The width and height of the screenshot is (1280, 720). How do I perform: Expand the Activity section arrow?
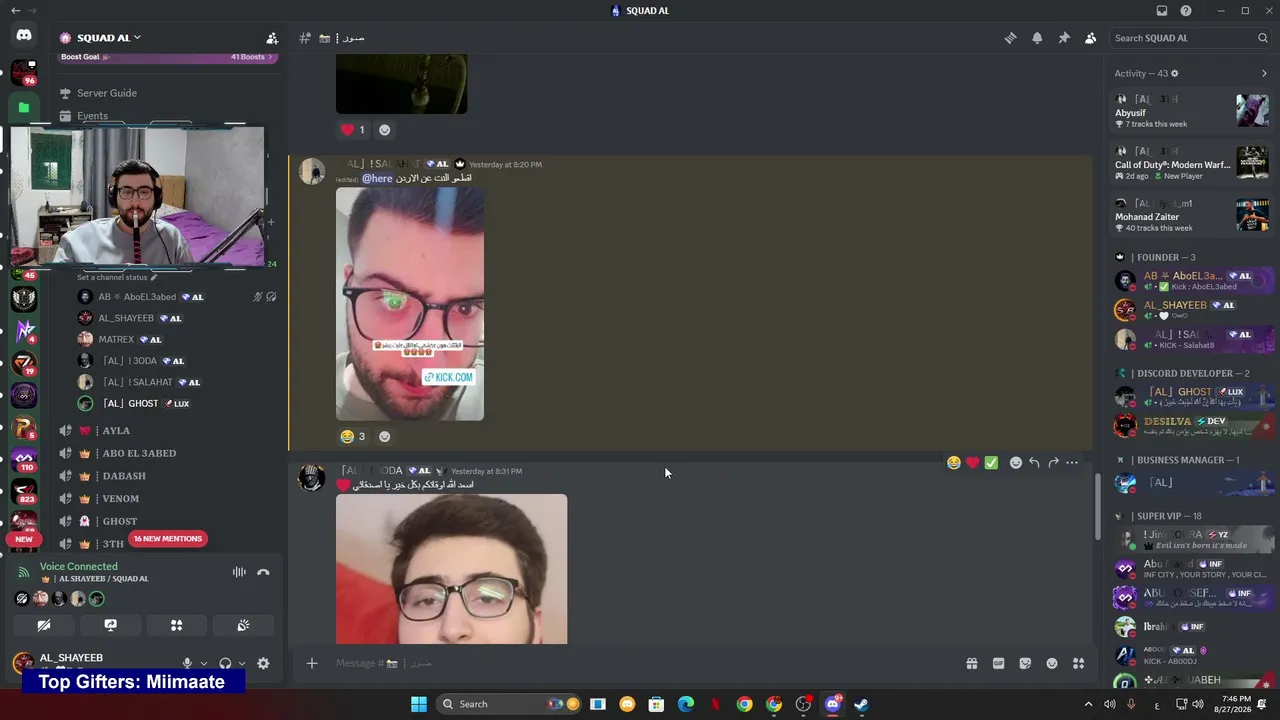[x=1264, y=73]
